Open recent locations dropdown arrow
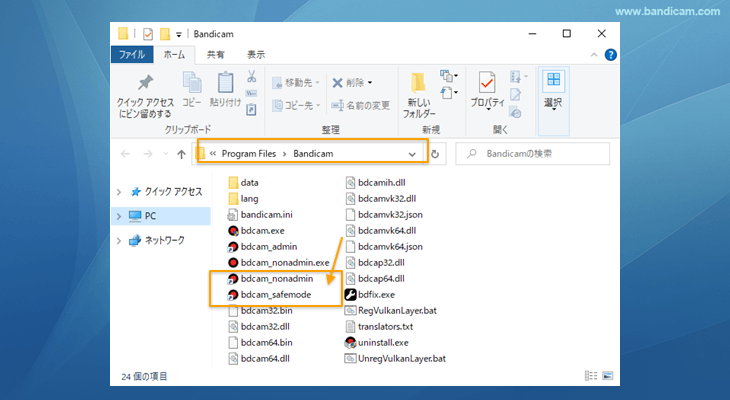 click(166, 154)
